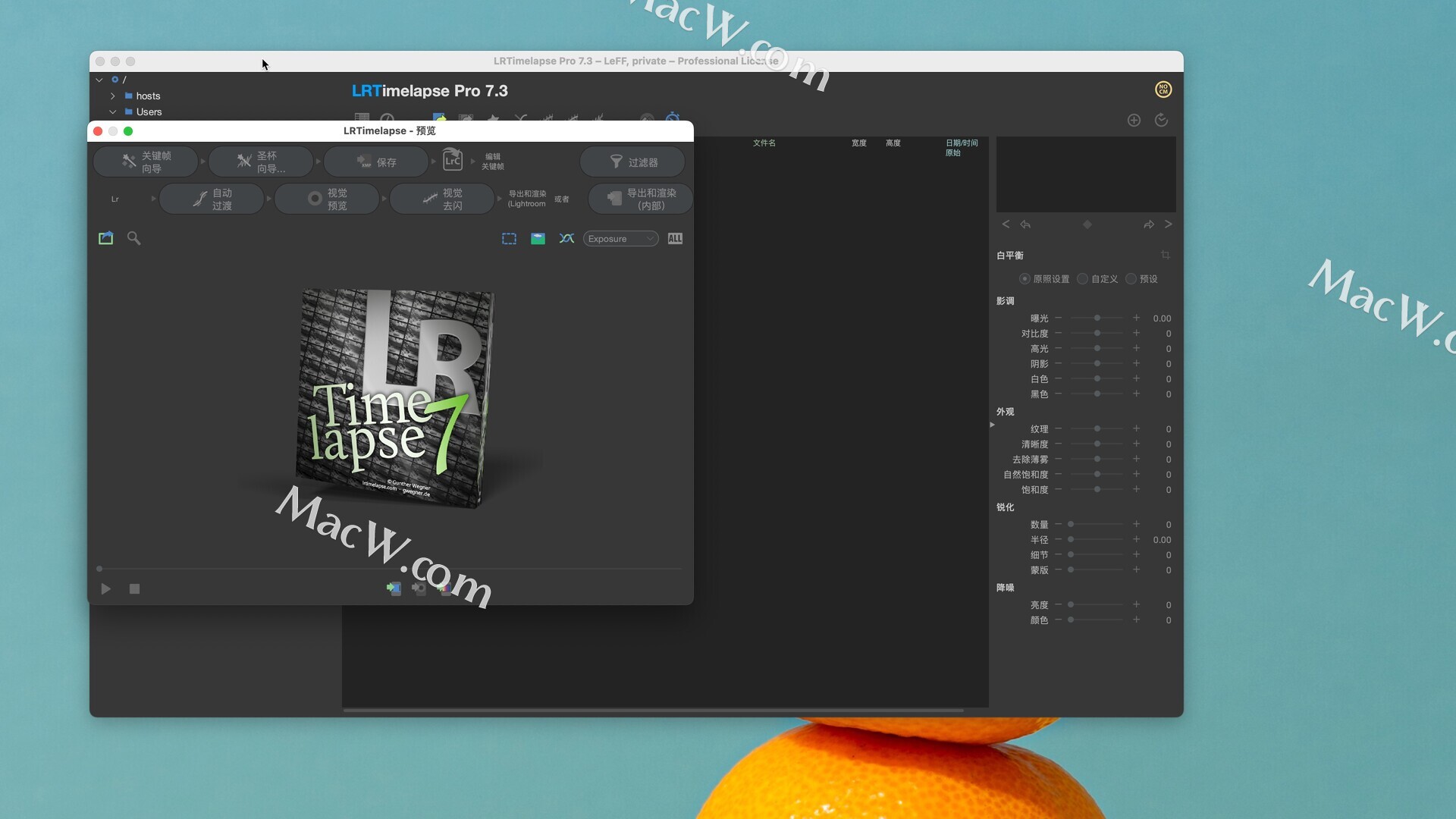The image size is (1456, 819).
Task: Click the 去除薄雾 dehaze slider handle
Action: [1097, 460]
